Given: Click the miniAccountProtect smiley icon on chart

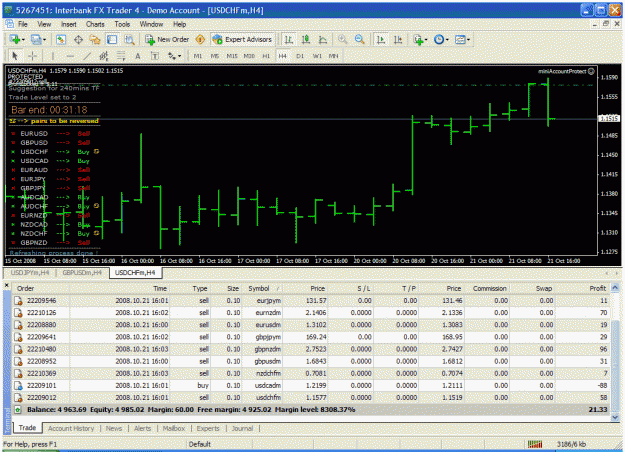Looking at the screenshot, I should pyautogui.click(x=591, y=71).
